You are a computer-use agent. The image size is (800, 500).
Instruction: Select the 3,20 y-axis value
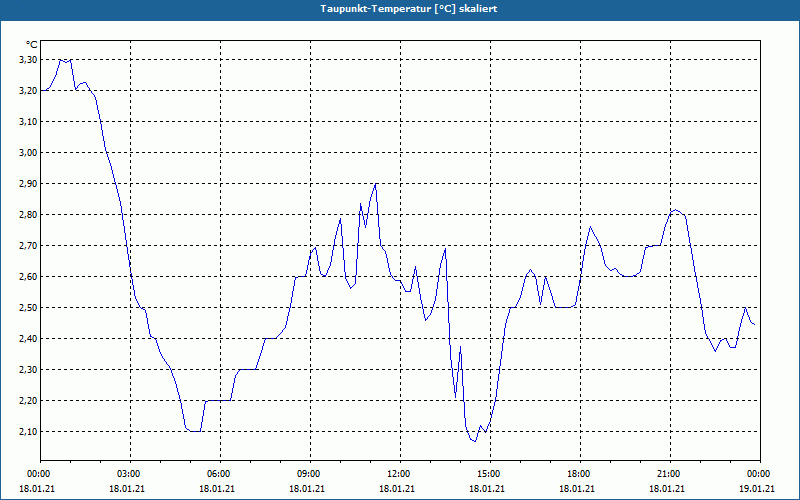tap(28, 91)
